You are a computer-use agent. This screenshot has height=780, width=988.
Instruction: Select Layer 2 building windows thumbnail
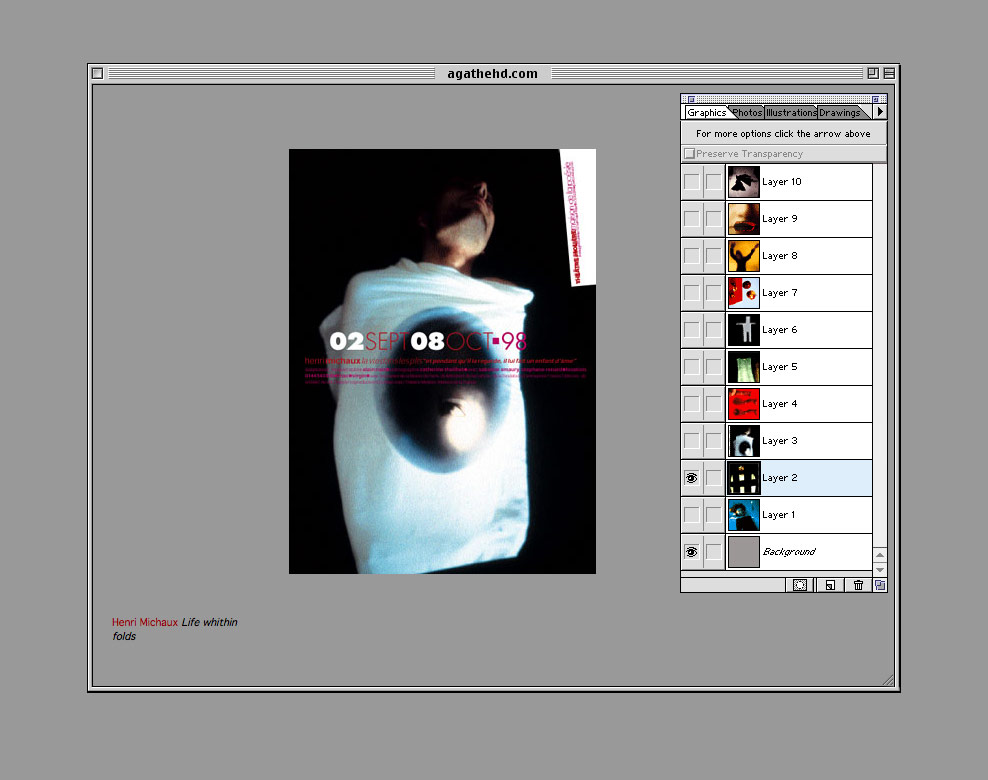click(744, 478)
